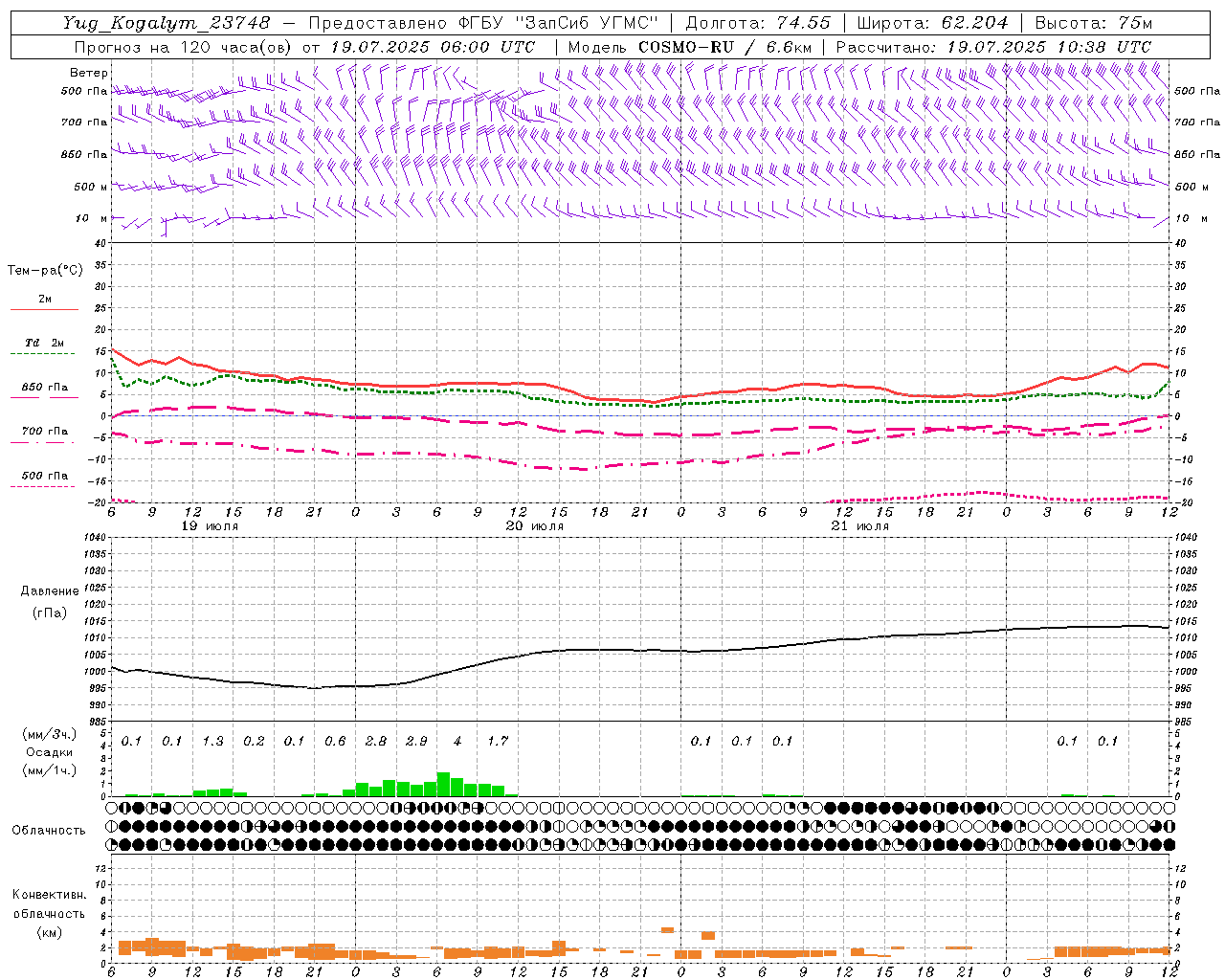This screenshot has height=980, width=1225.
Task: Click the Облачность cloud cover label
Action: click(49, 831)
